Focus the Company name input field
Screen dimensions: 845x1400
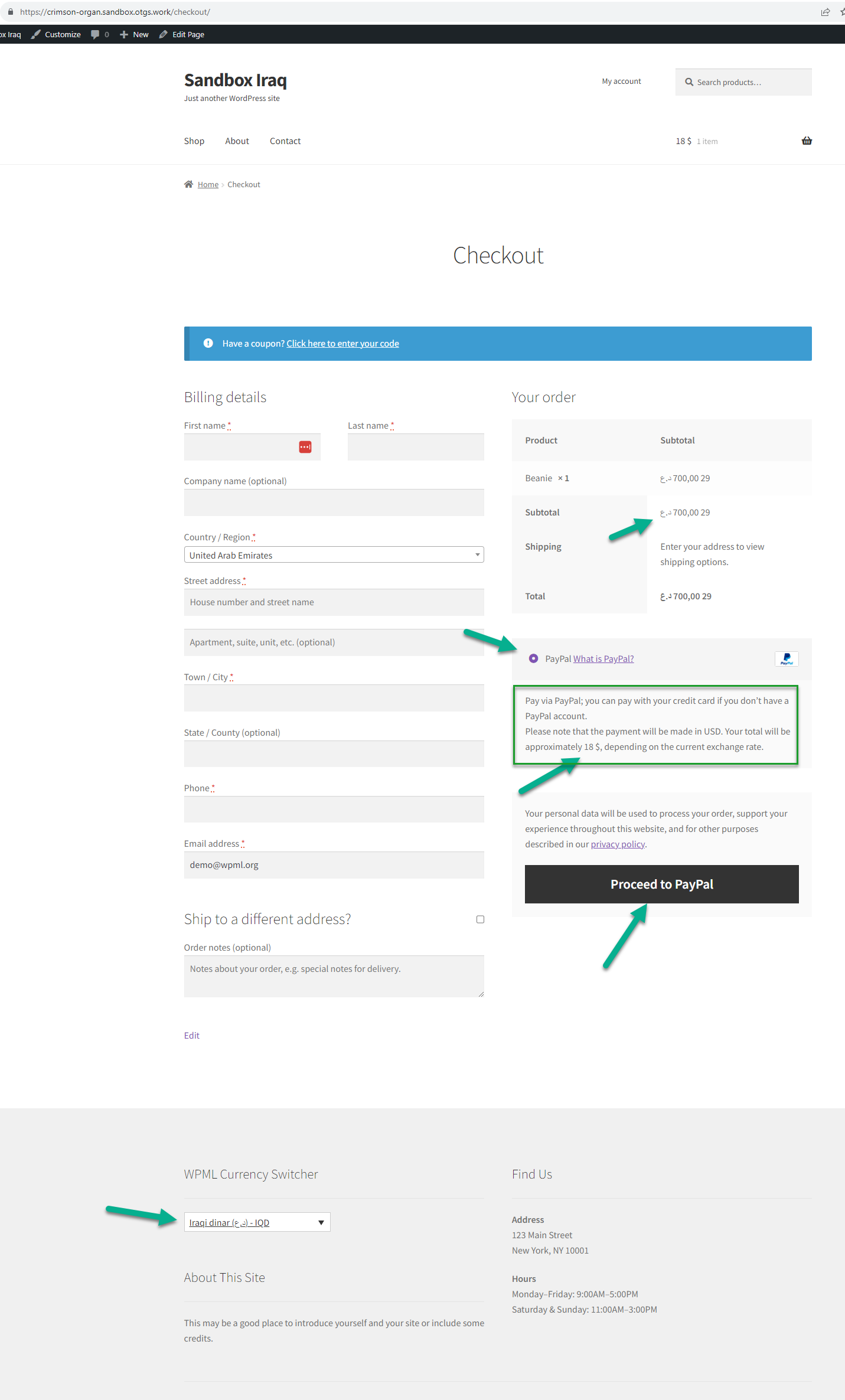334,502
